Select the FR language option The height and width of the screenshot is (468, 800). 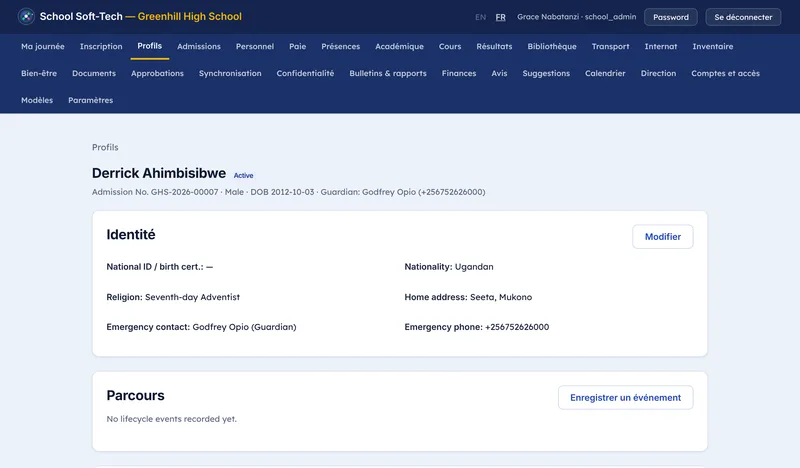501,17
